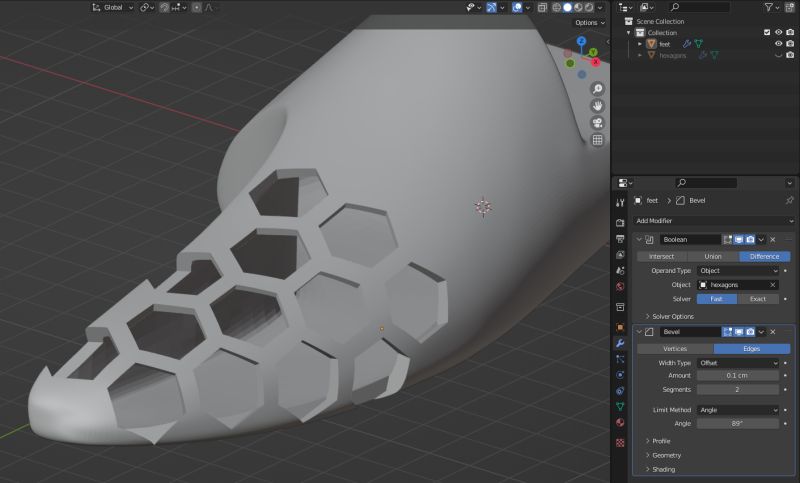Open the Add Modifier dropdown
The width and height of the screenshot is (800, 483).
[x=714, y=221]
